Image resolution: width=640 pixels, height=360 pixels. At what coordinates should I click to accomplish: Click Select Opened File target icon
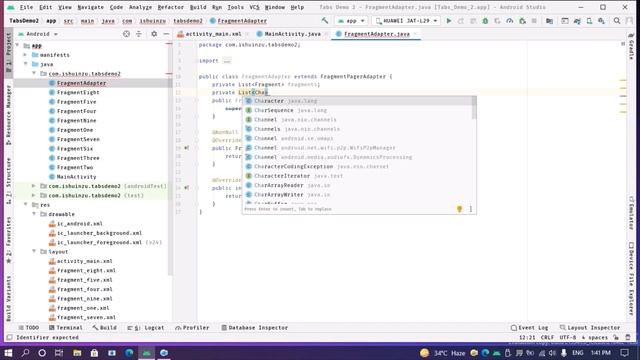pos(127,34)
